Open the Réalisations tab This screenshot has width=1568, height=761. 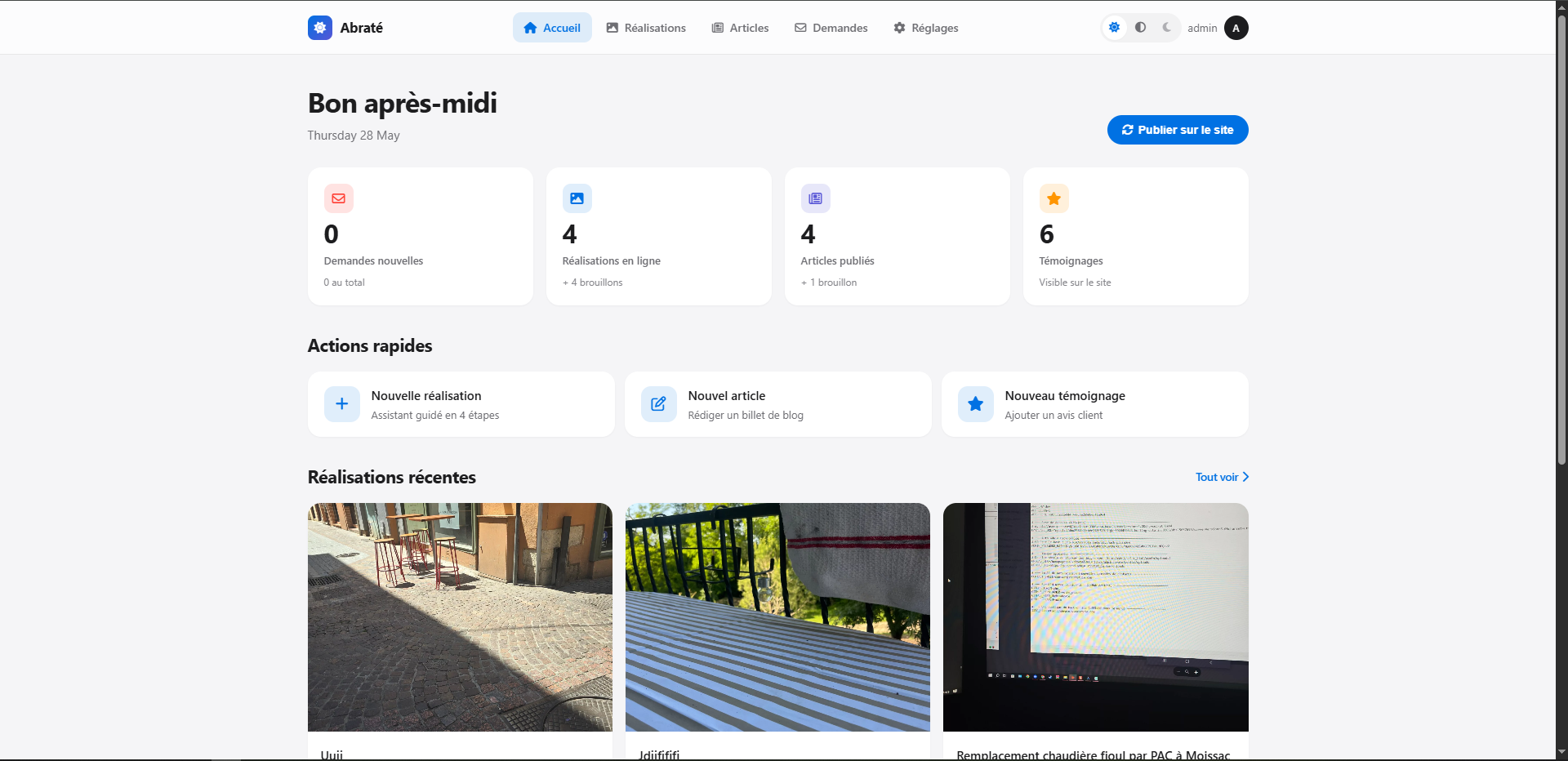pos(646,28)
